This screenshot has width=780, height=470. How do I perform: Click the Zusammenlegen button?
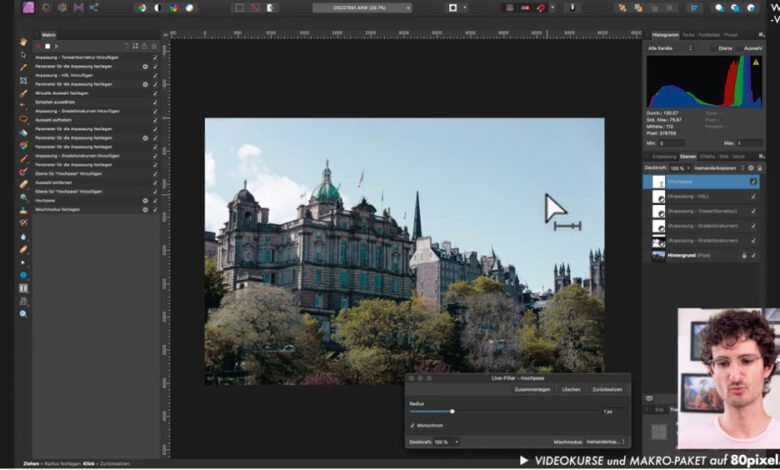click(531, 389)
